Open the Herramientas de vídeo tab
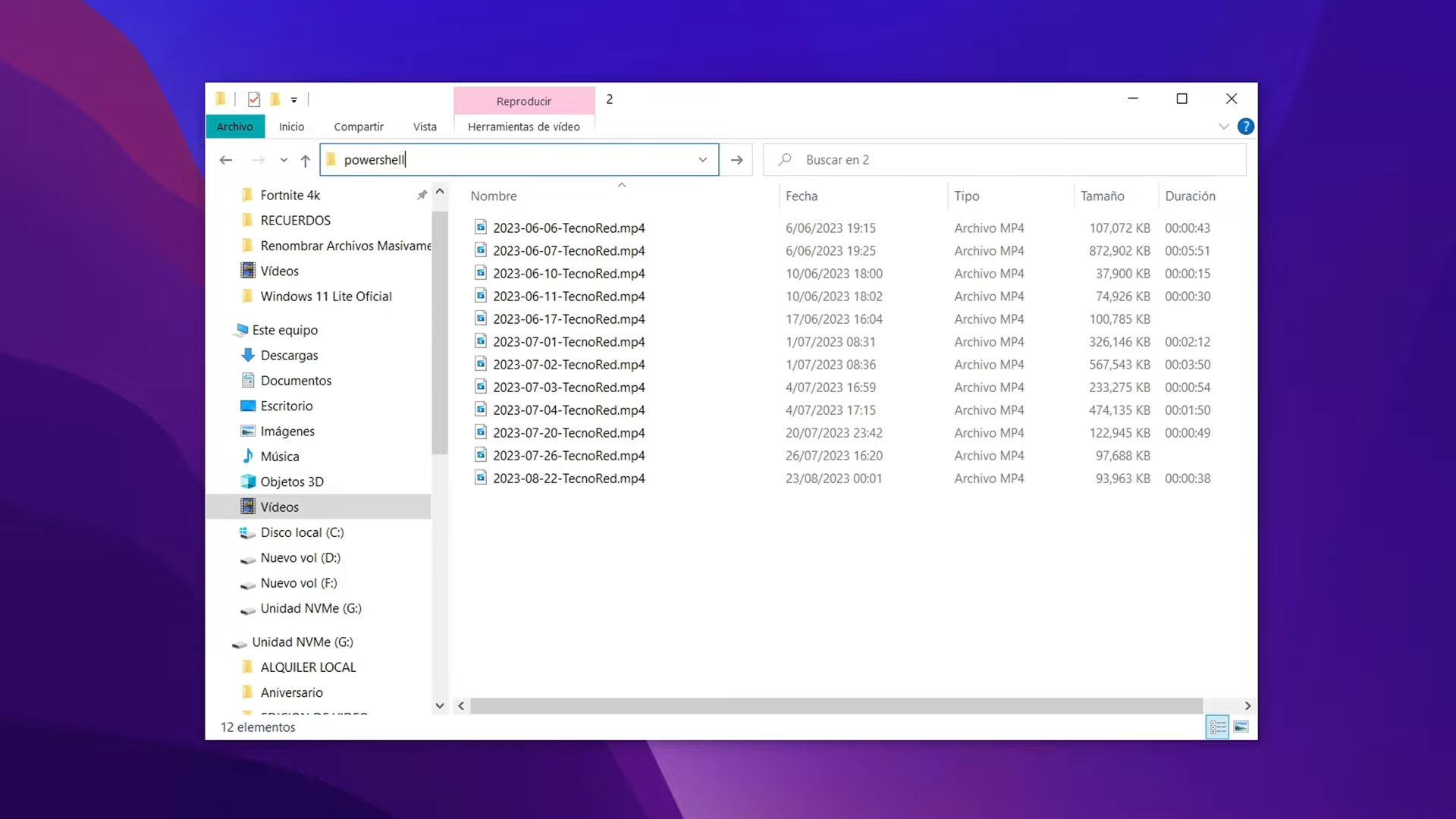 (x=524, y=127)
